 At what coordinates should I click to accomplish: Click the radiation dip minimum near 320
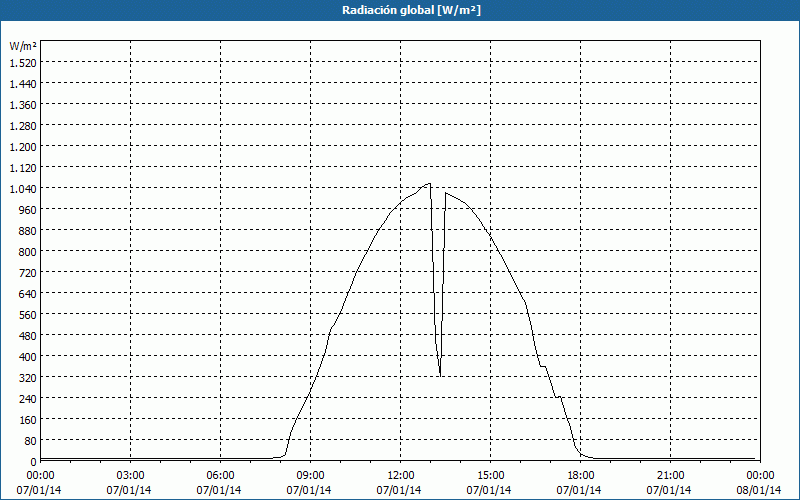coord(440,376)
